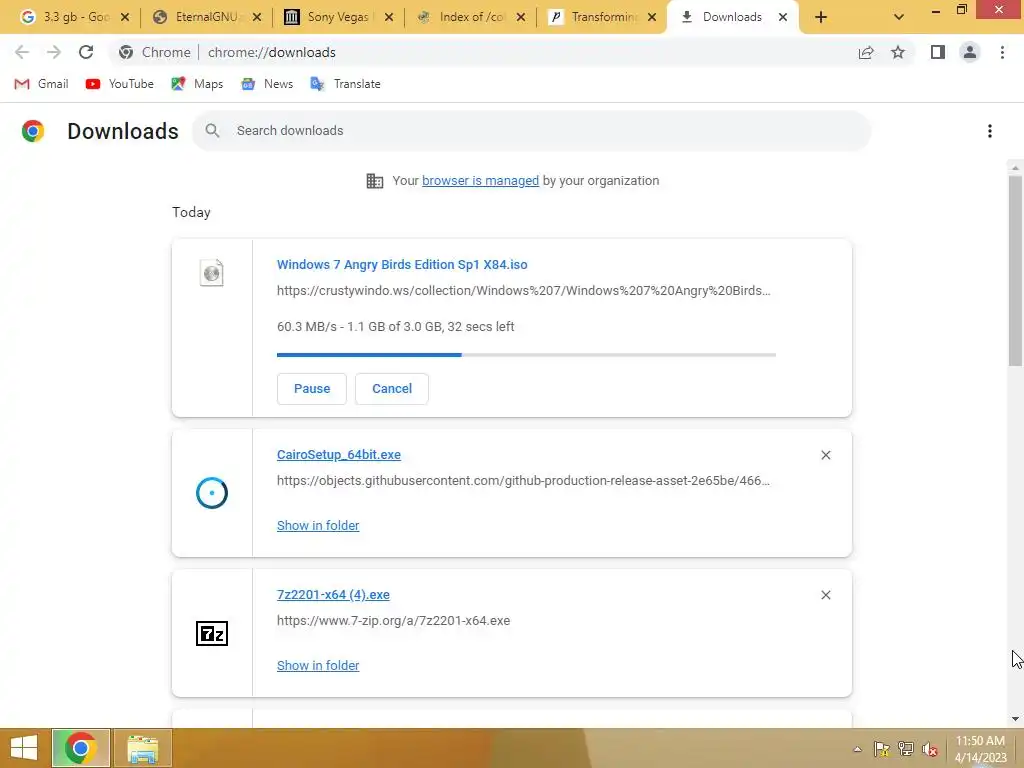Image resolution: width=1024 pixels, height=768 pixels.
Task: Open the Maps bookmark
Action: [x=197, y=84]
